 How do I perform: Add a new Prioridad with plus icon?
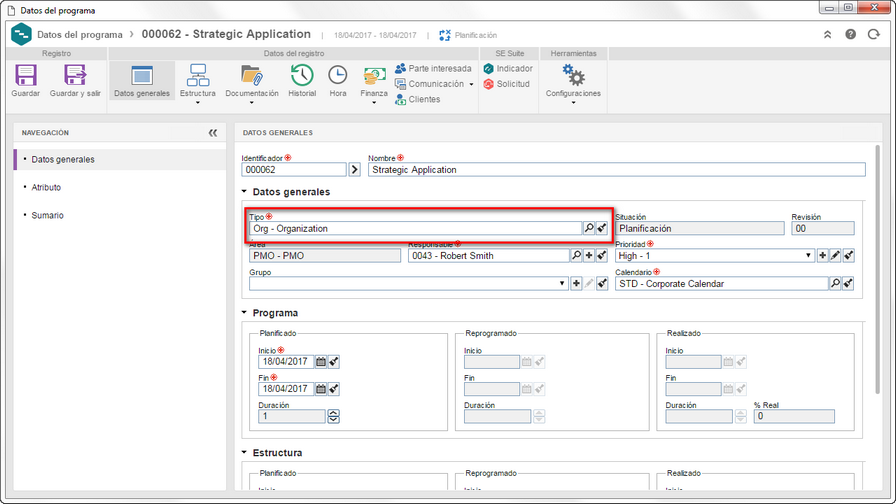tap(823, 255)
